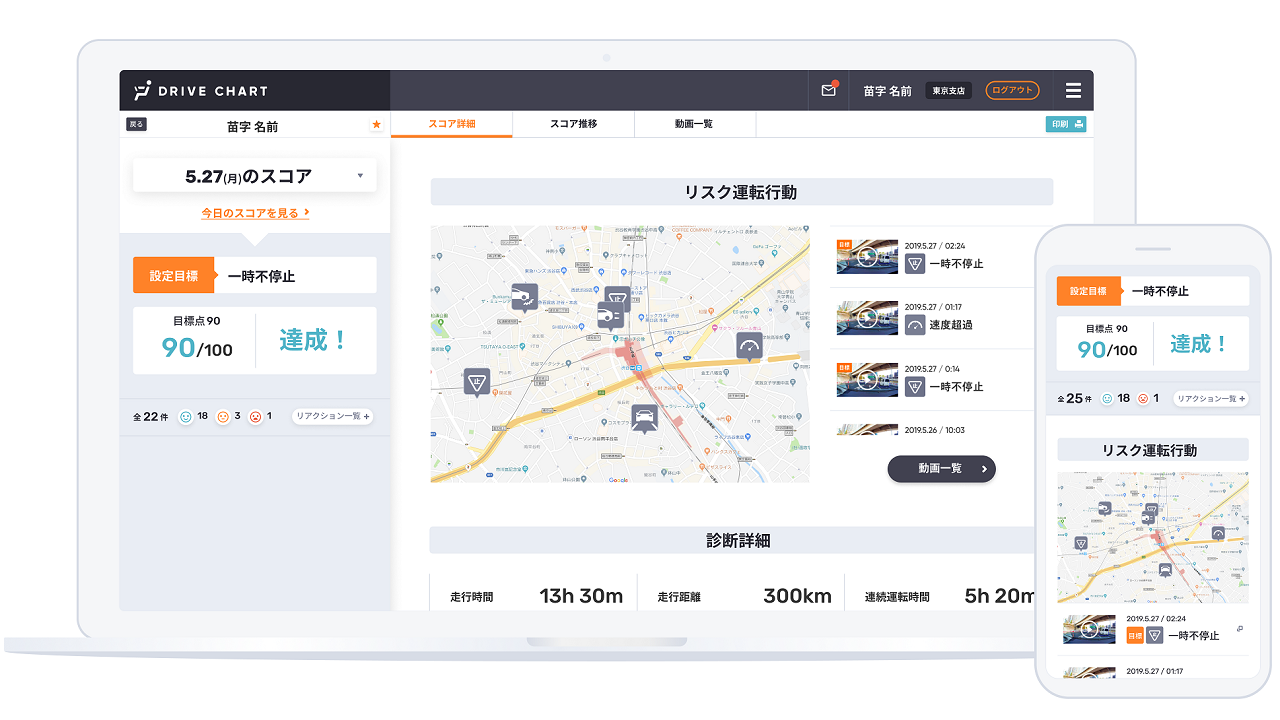Open the 今日のスコアを見る link
Screen dimensions: 1280x720
(x=255, y=213)
